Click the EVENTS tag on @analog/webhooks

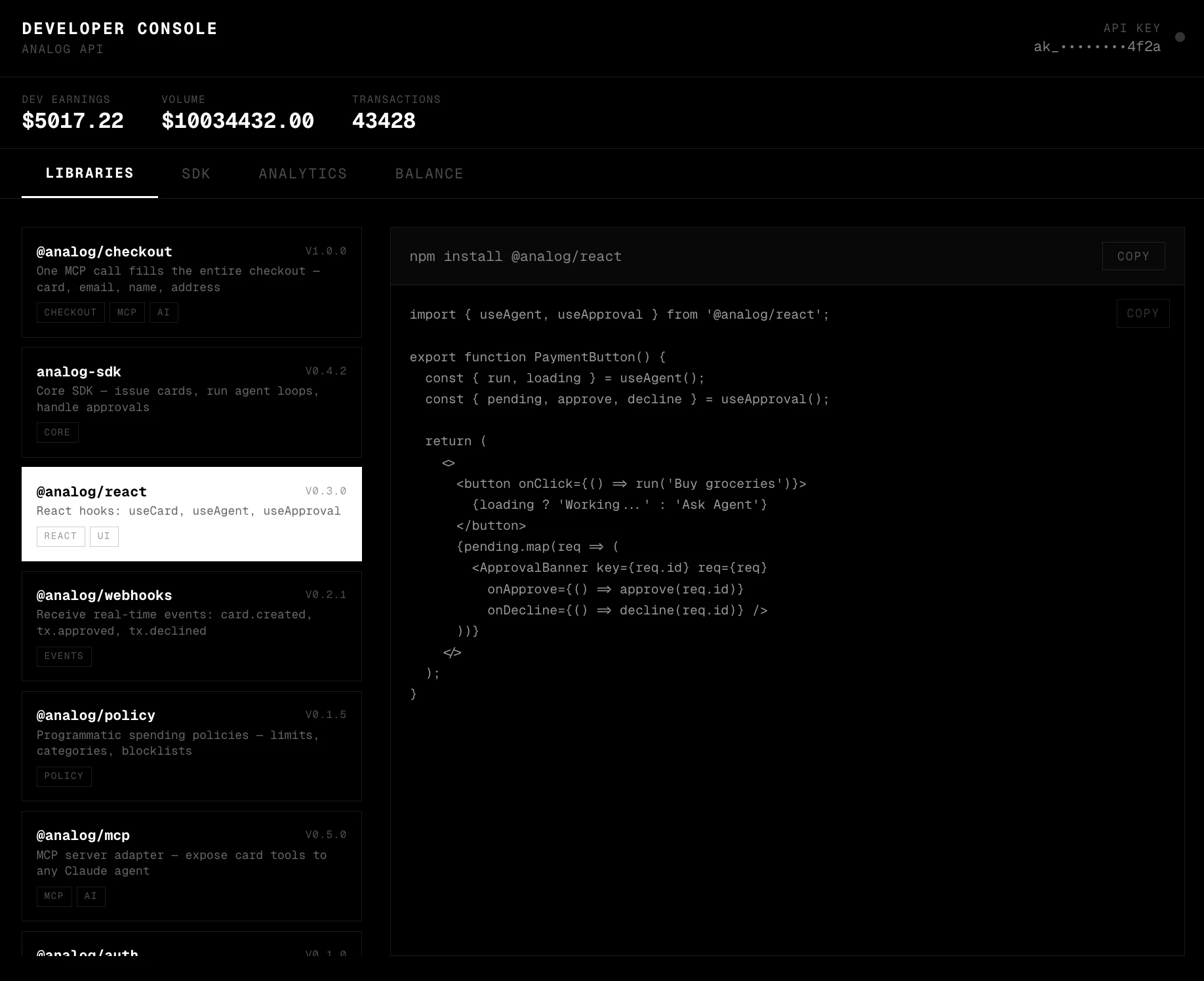[64, 656]
